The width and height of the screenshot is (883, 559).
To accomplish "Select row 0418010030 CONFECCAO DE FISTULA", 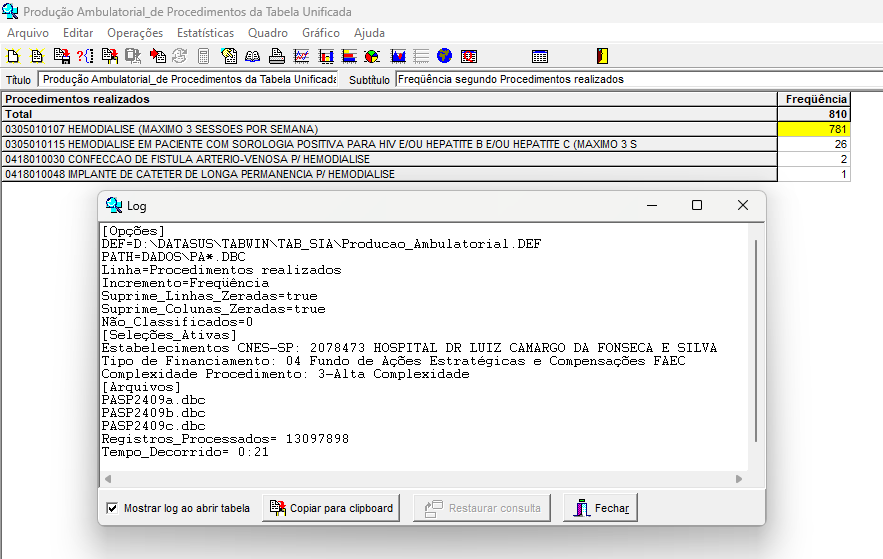I will [x=389, y=159].
